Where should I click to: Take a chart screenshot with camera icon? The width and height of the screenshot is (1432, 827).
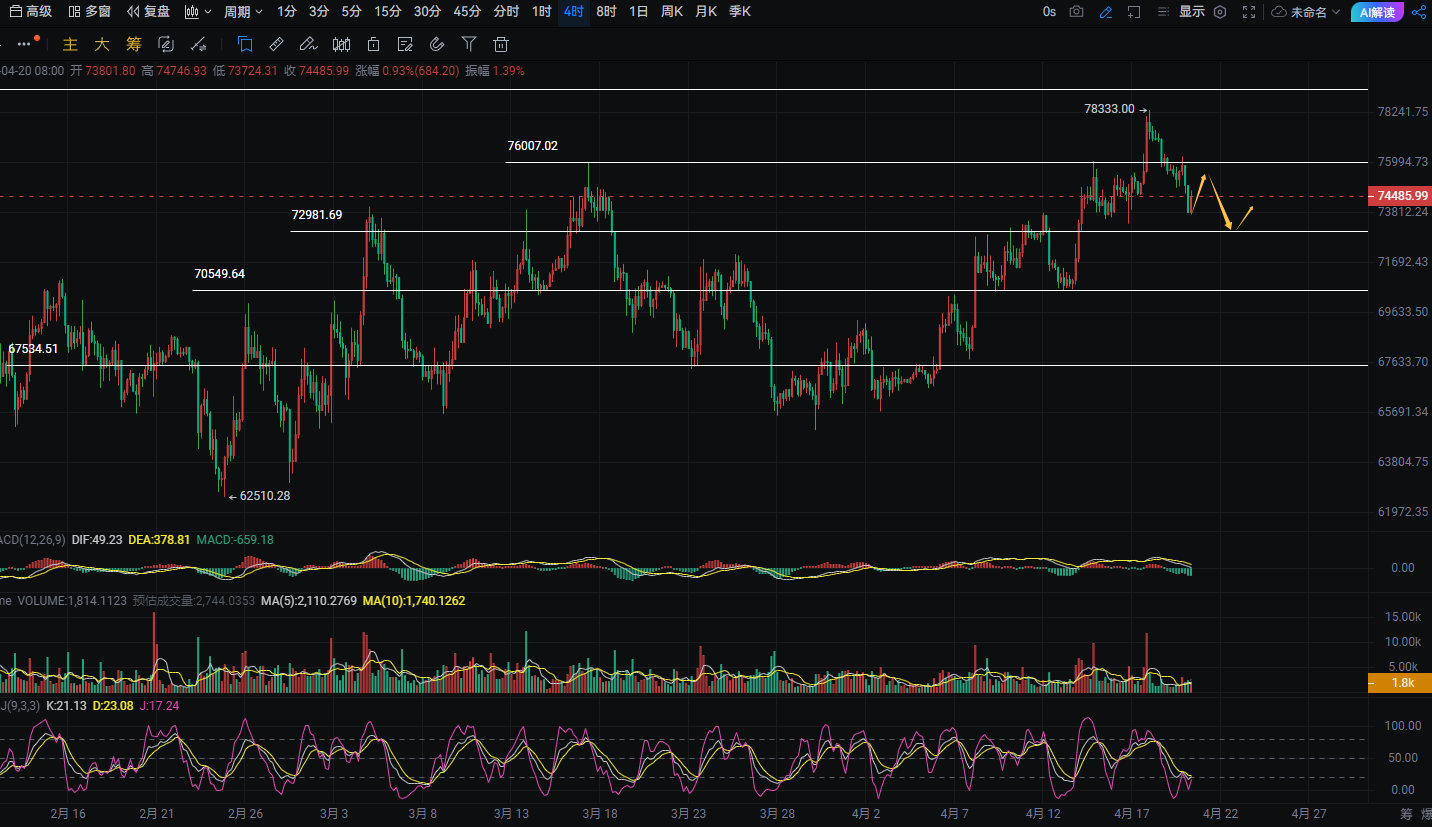click(1076, 12)
